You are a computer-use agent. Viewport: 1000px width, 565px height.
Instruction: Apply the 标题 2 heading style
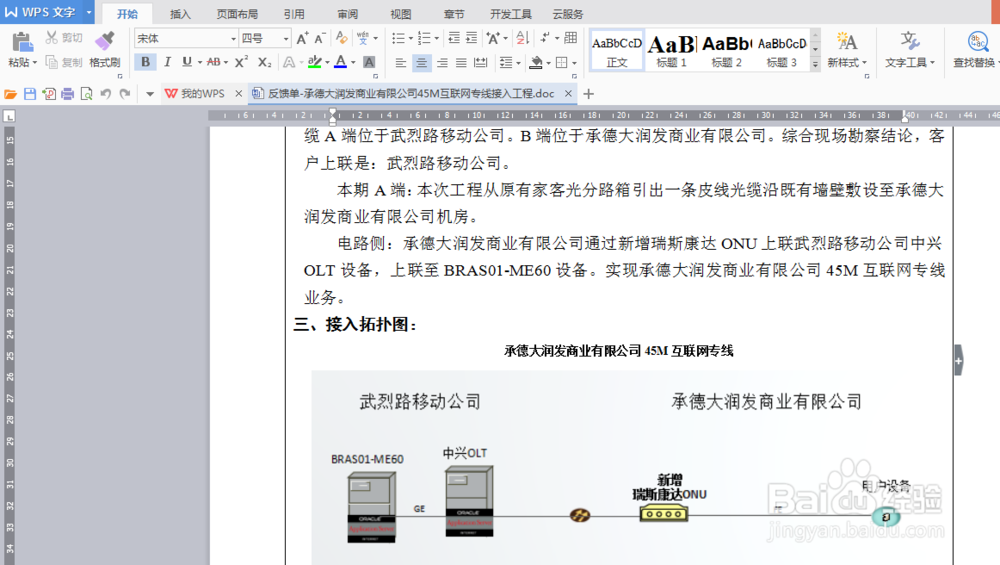tap(726, 50)
